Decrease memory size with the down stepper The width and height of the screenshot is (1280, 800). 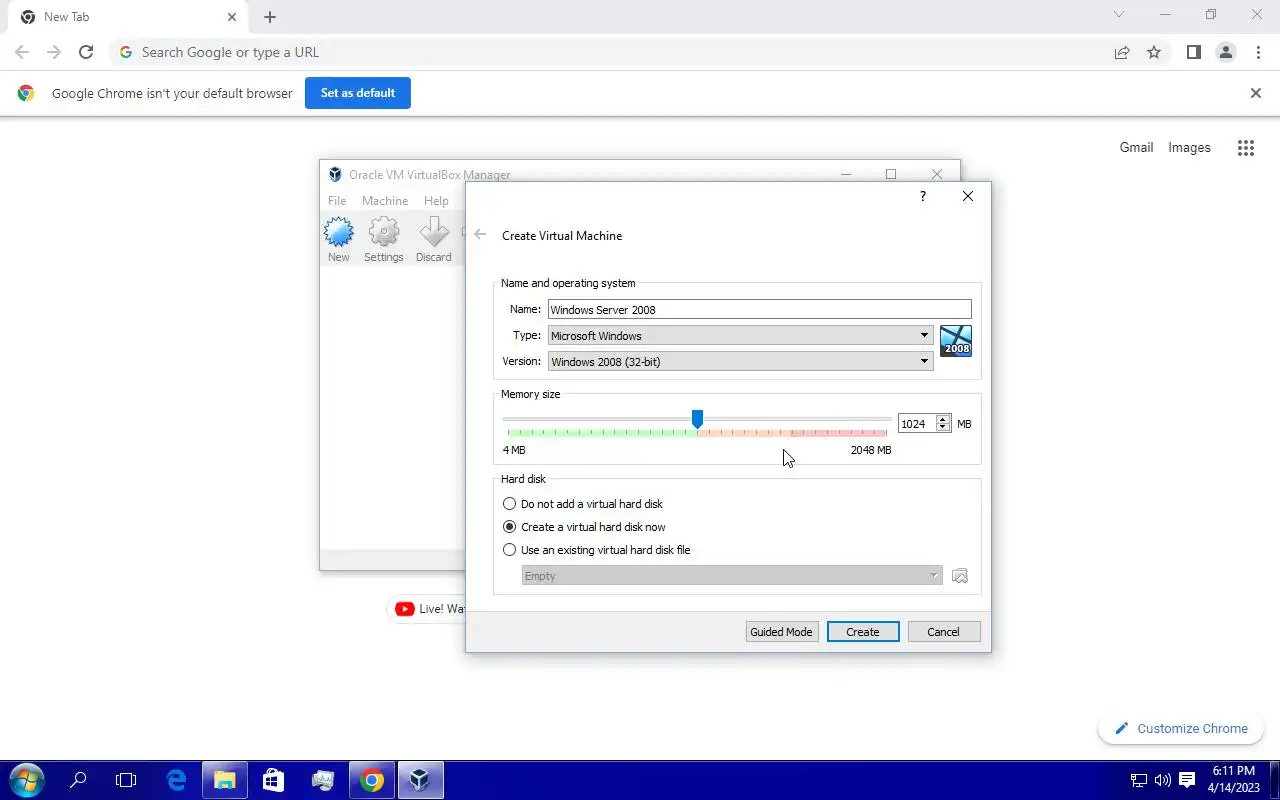point(942,428)
